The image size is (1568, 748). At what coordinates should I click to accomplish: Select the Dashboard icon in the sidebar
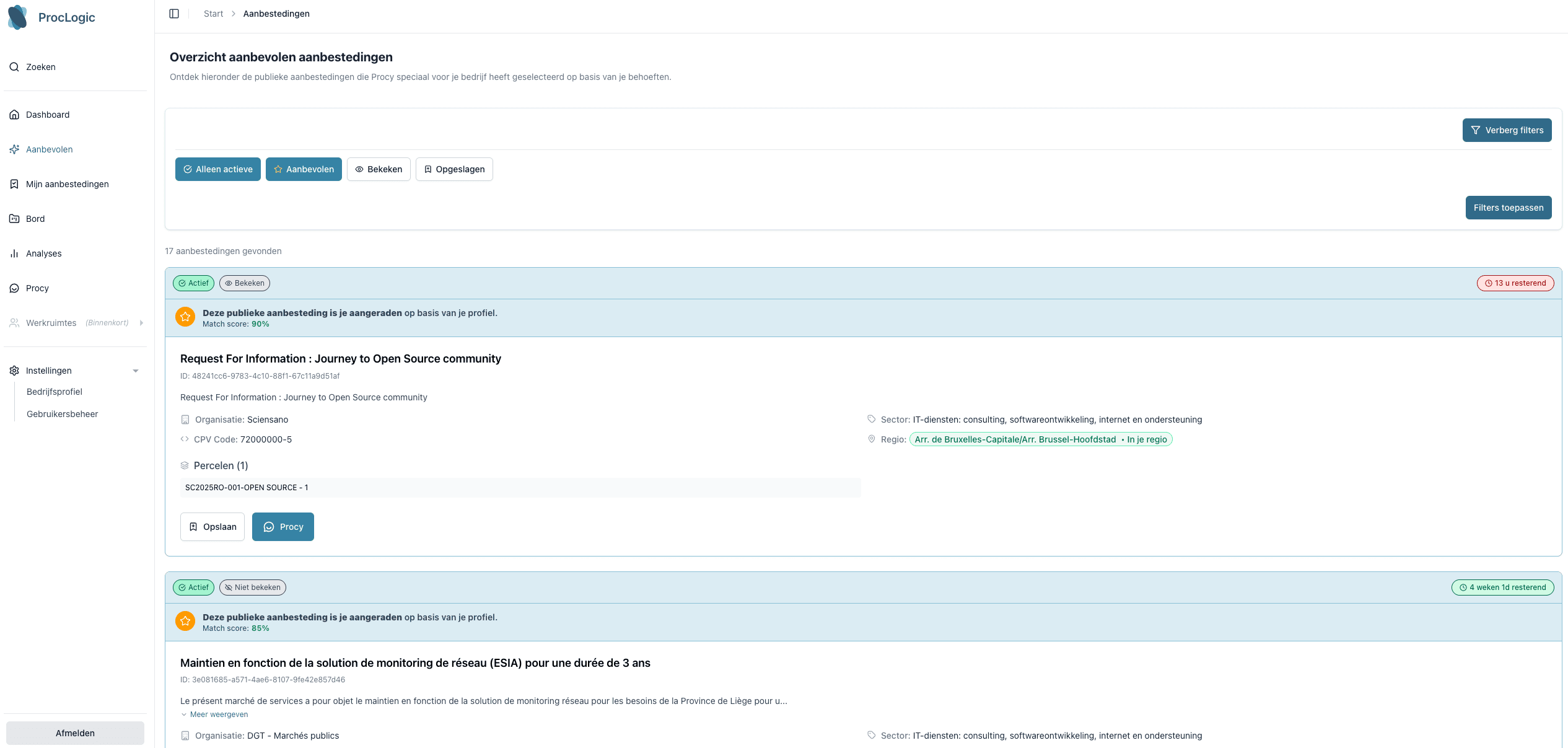point(14,115)
